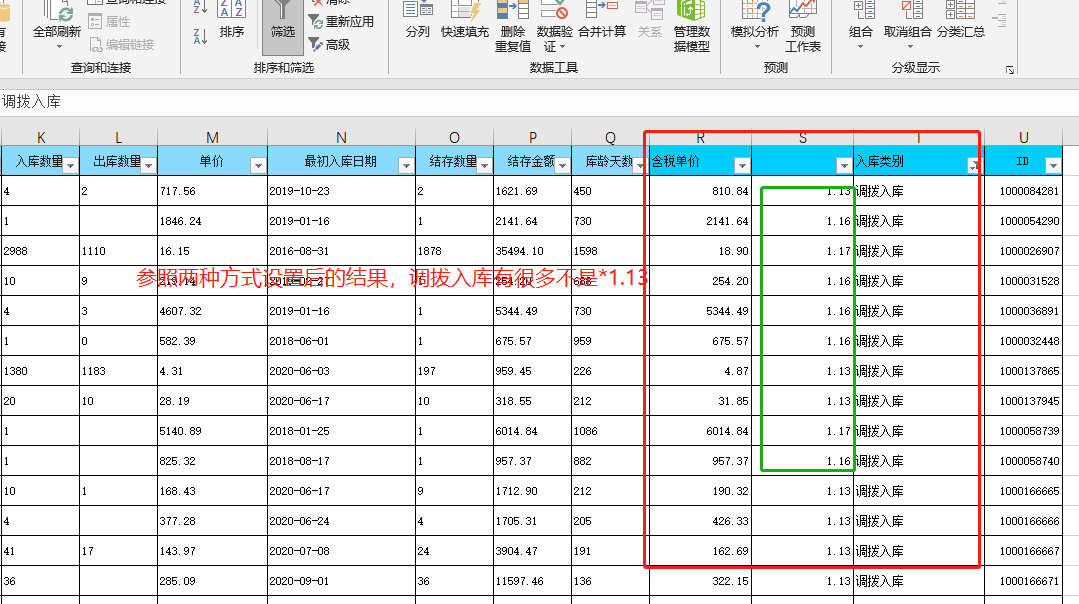Viewport: 1079px width, 604px height.
Task: Click the 属性 properties button
Action: click(x=109, y=22)
